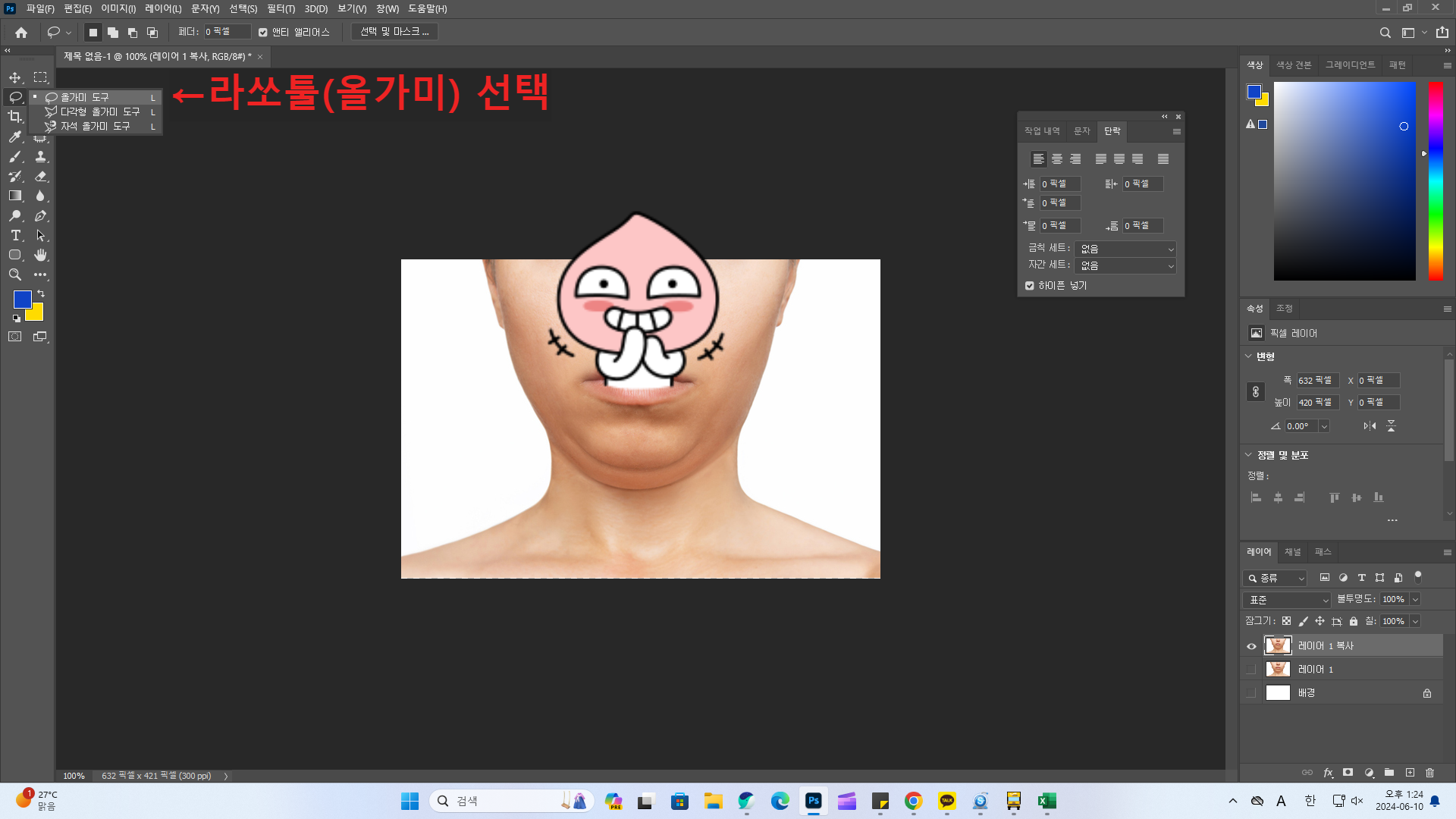Hide the 레이어 1 복사 layer
Viewport: 1456px width, 819px height.
1251,646
